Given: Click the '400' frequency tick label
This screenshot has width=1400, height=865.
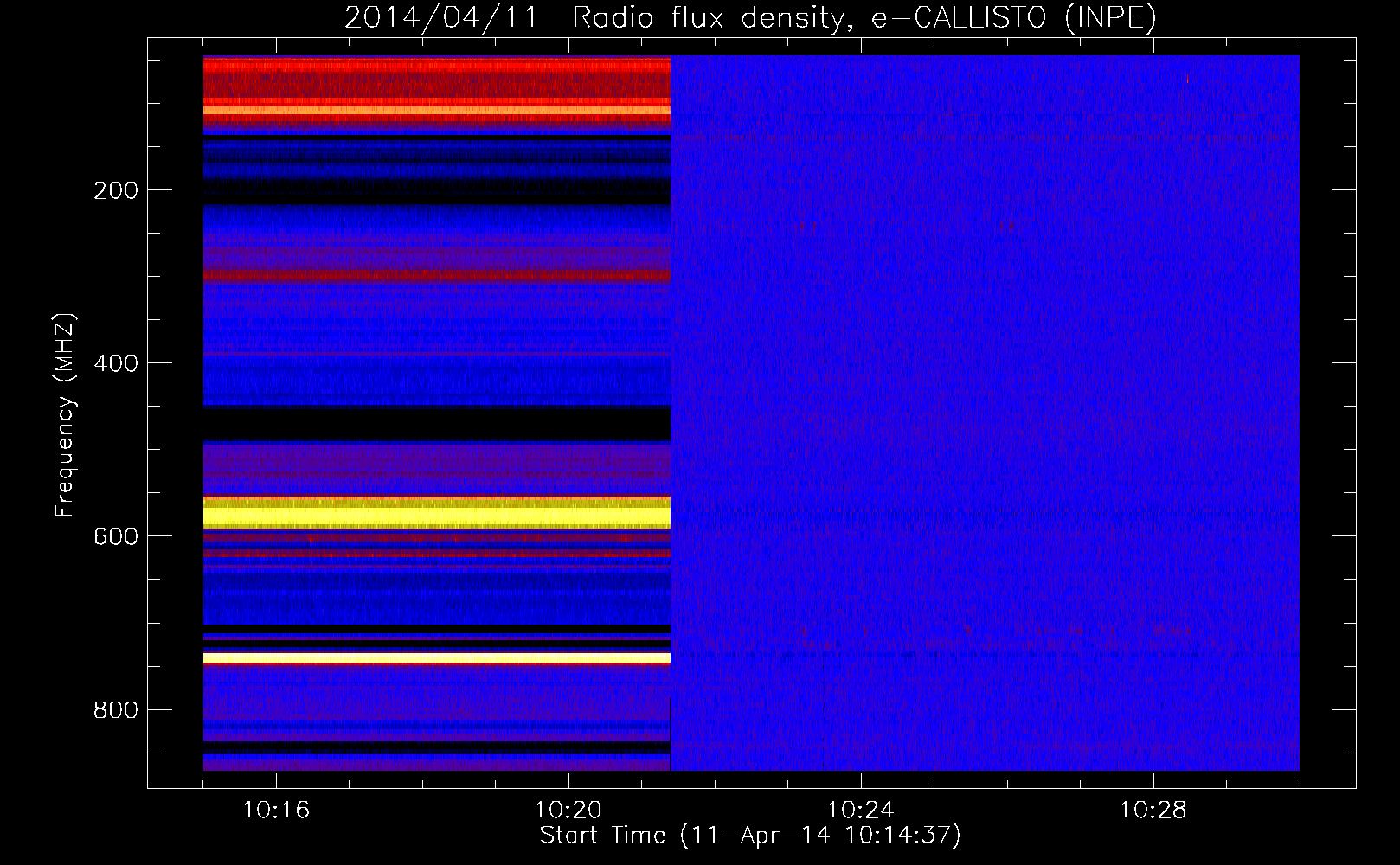Looking at the screenshot, I should tap(116, 363).
